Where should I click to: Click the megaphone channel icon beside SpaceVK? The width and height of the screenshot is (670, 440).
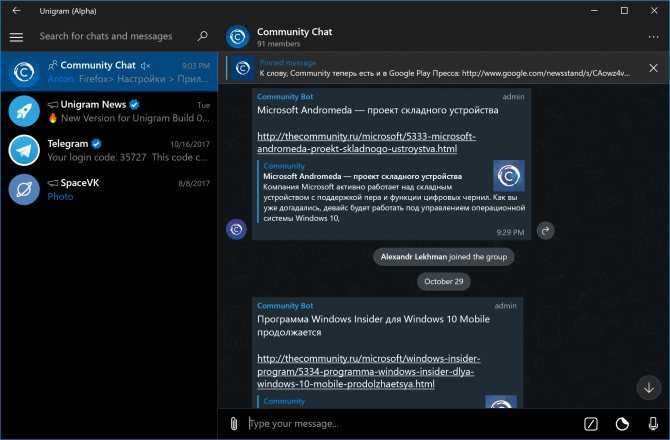coord(53,183)
